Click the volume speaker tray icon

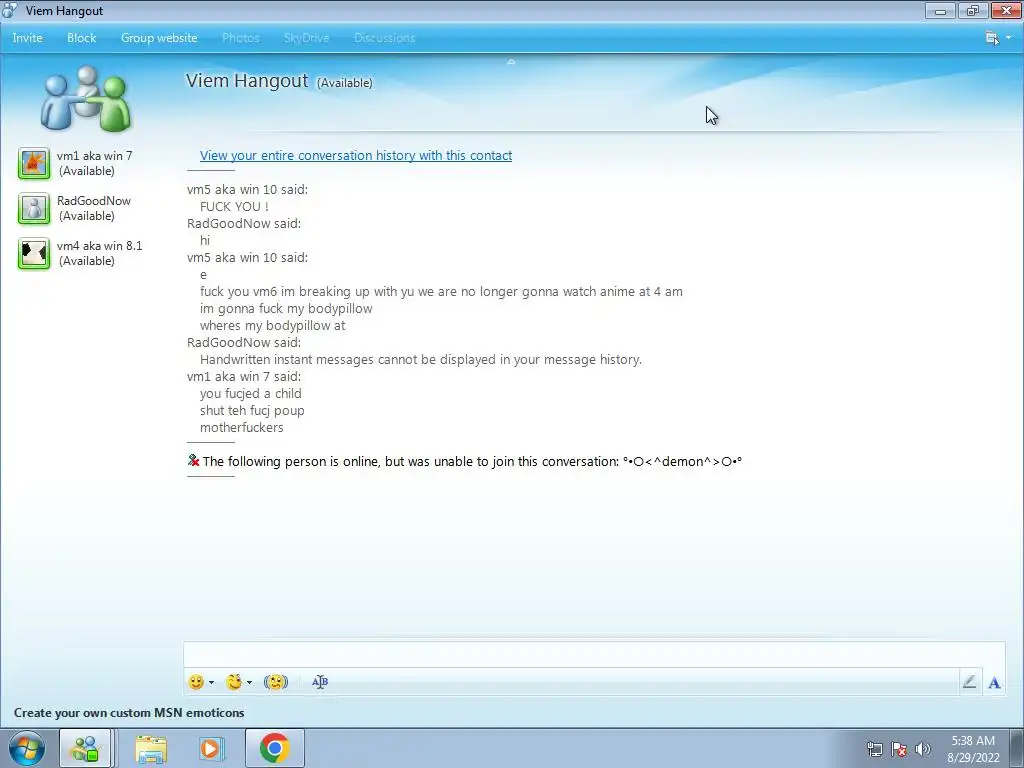(x=923, y=749)
